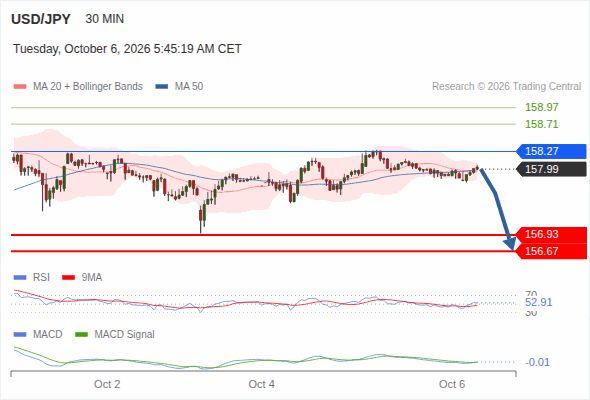Click the USD/JPY chart title
This screenshot has width=590, height=400.
click(x=41, y=19)
